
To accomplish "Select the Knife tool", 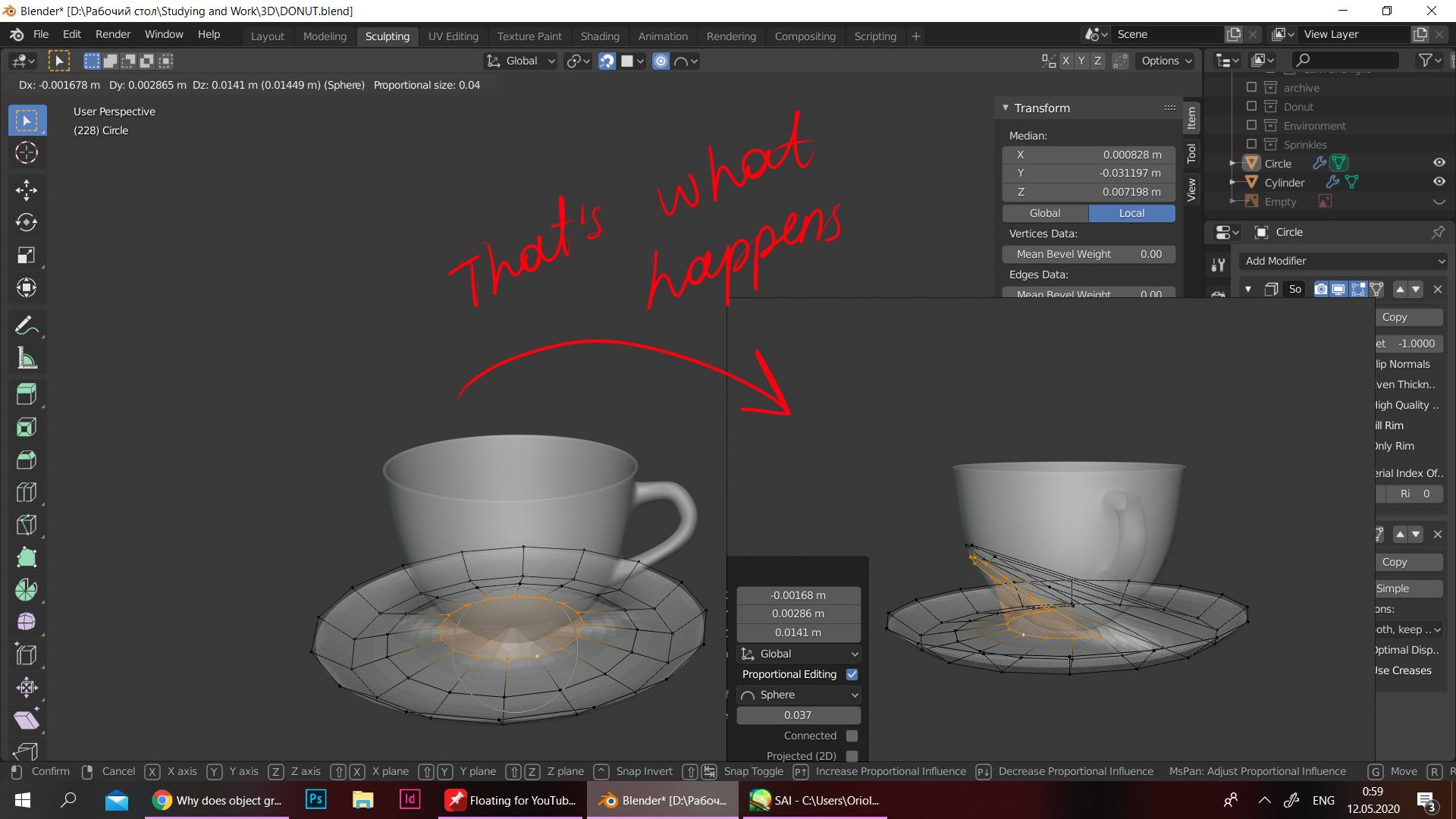I will click(x=27, y=525).
